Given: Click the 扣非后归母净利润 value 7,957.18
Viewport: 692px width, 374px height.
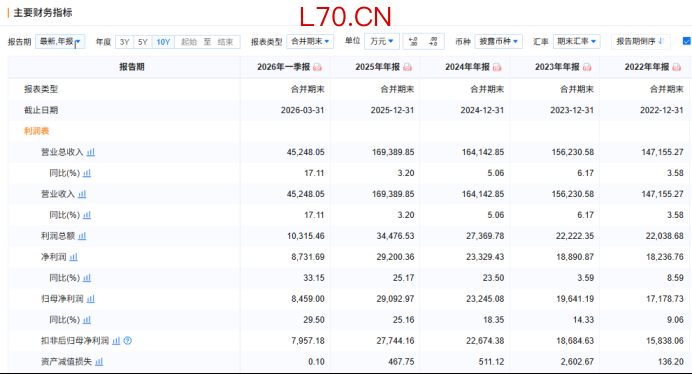Looking at the screenshot, I should [308, 341].
